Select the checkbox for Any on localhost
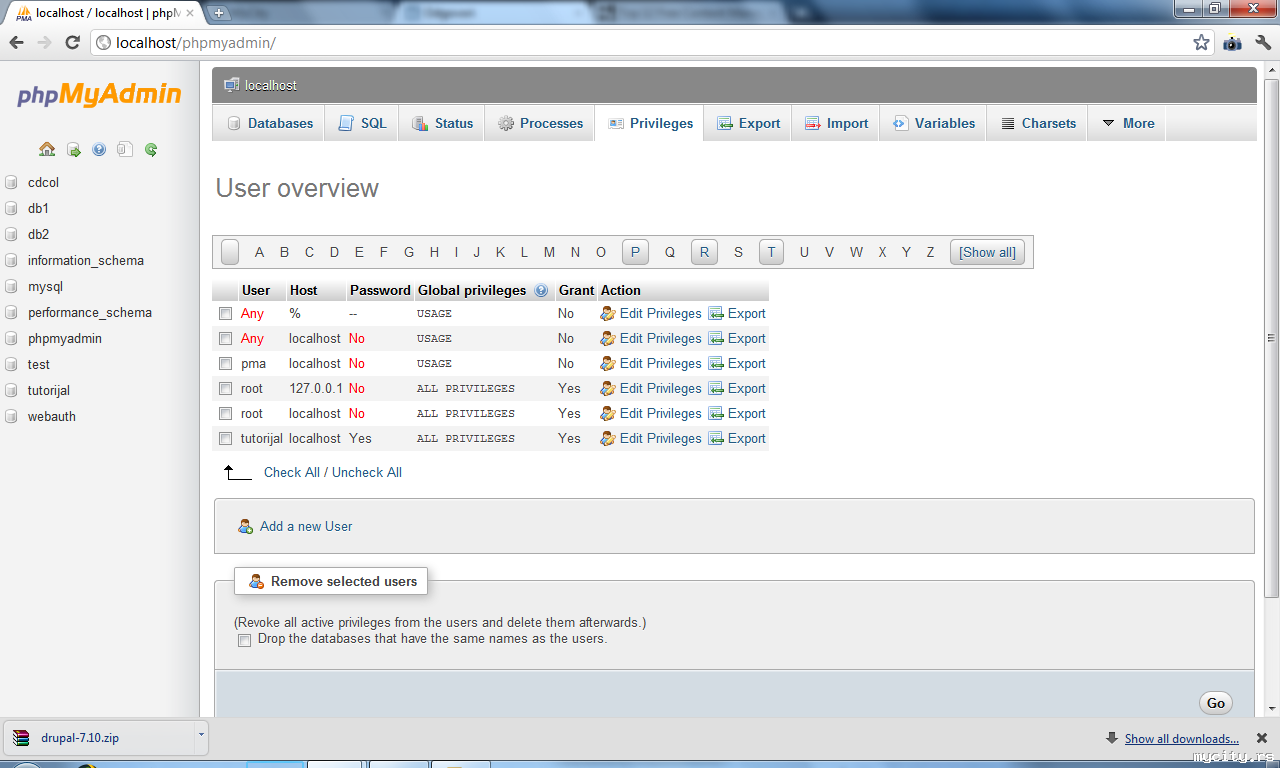This screenshot has width=1280, height=768. pos(226,339)
